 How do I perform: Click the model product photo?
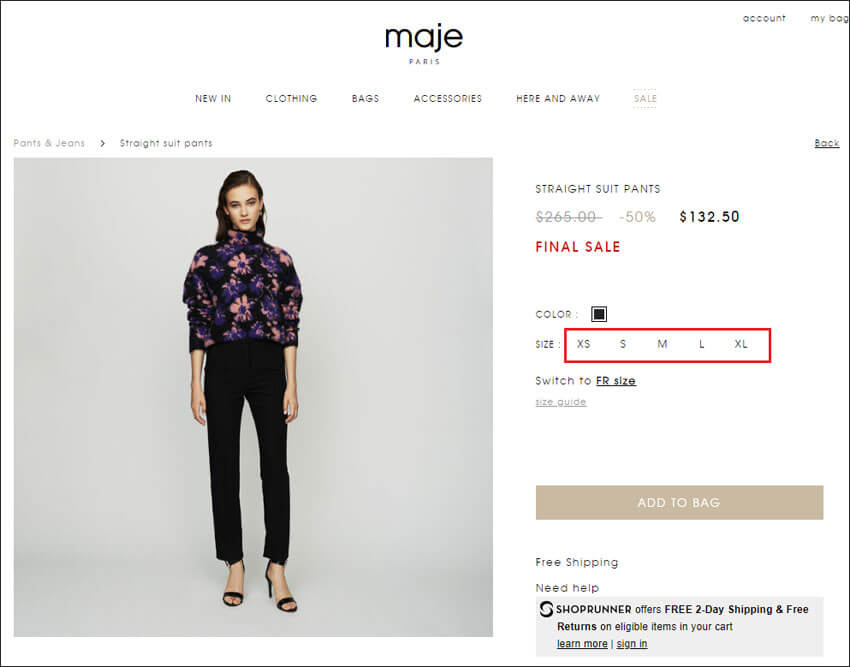[x=253, y=397]
